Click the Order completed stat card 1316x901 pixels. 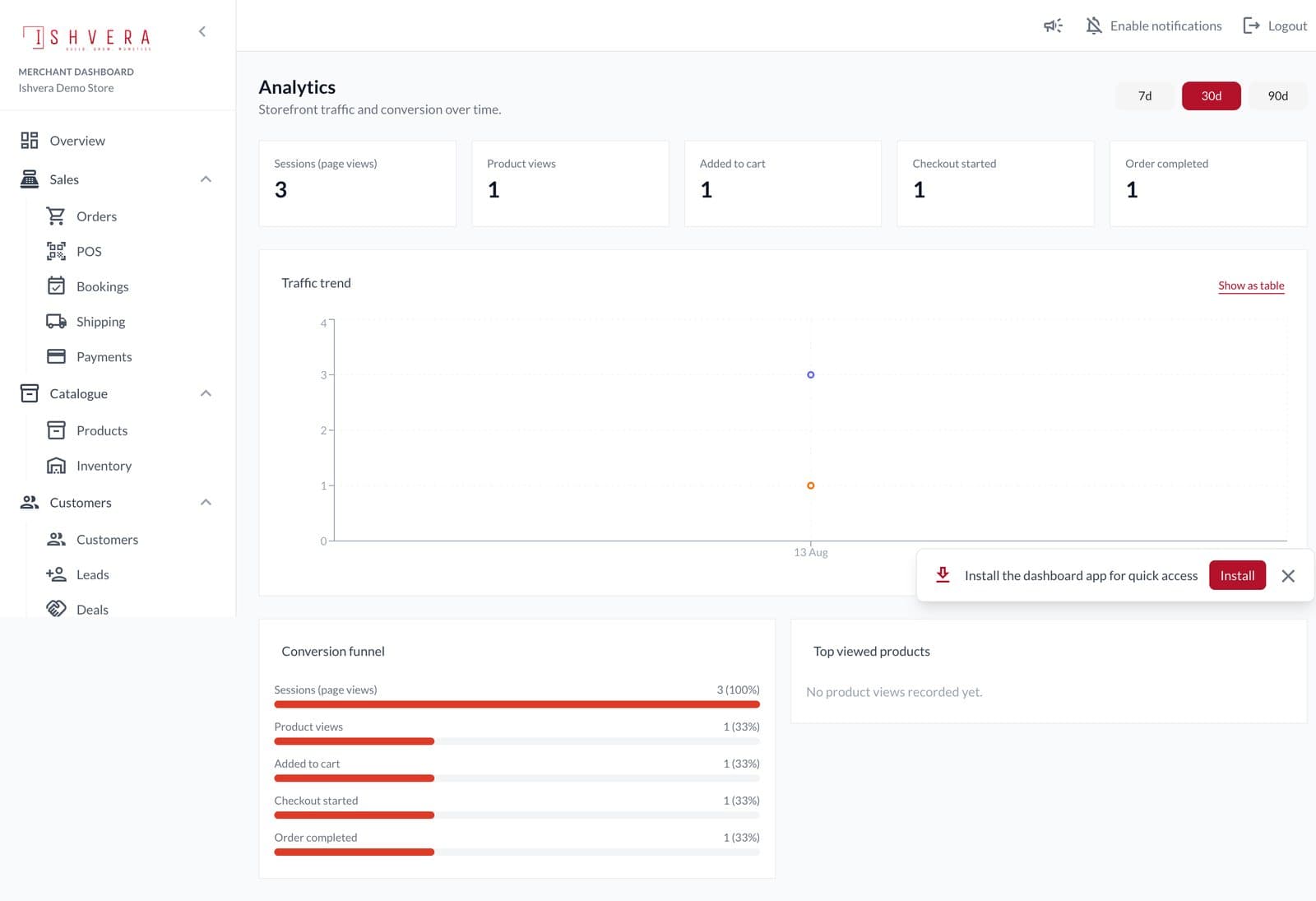pyautogui.click(x=1208, y=183)
